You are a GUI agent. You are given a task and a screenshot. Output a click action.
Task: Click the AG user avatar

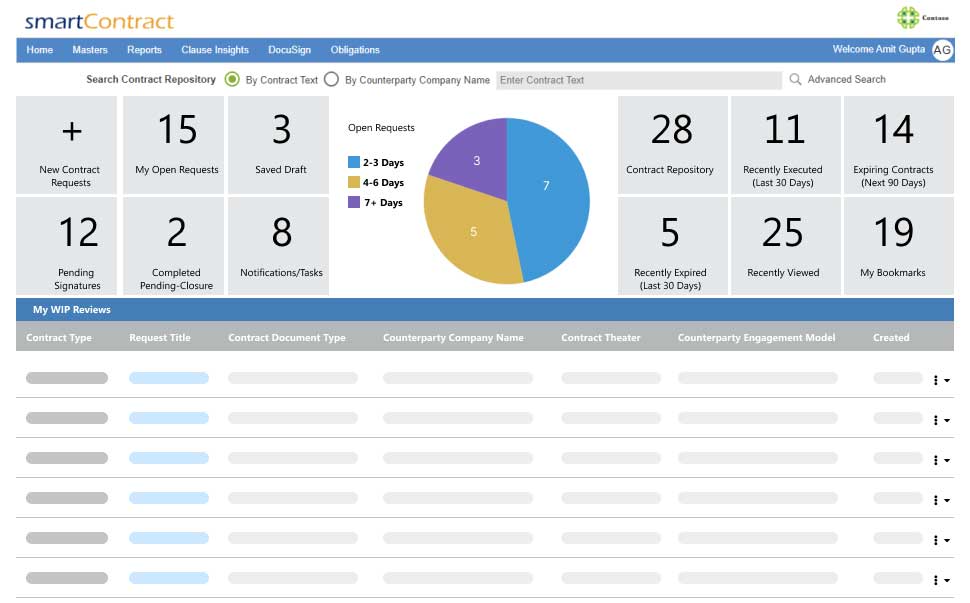[x=941, y=50]
